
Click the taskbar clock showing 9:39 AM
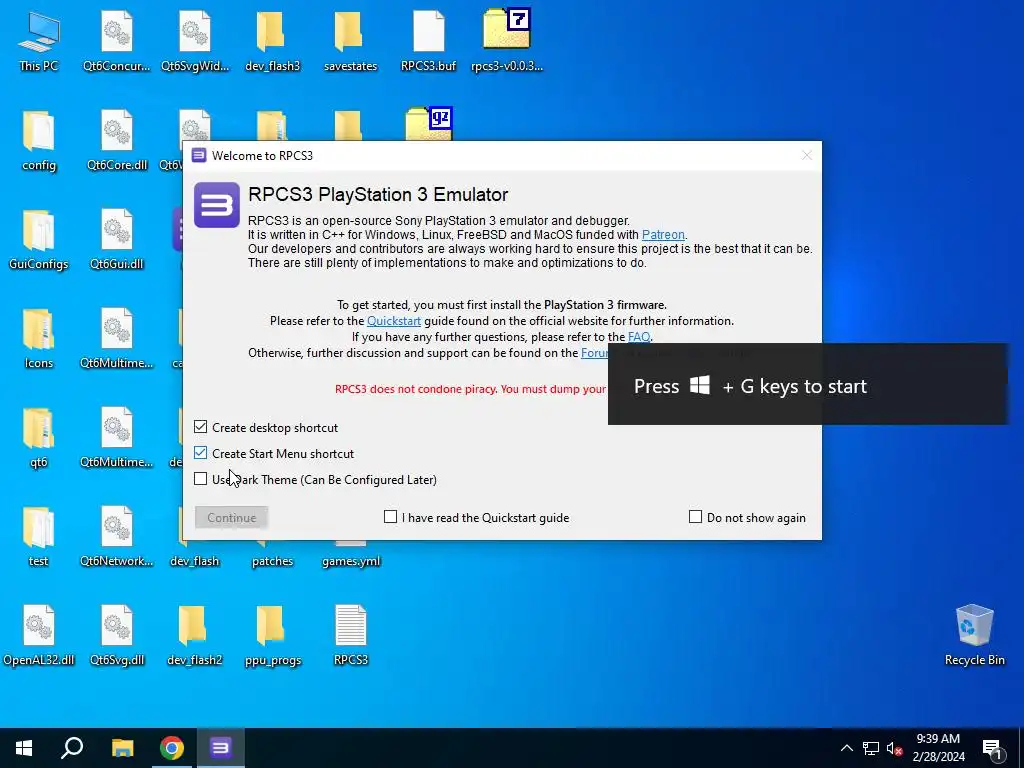938,748
